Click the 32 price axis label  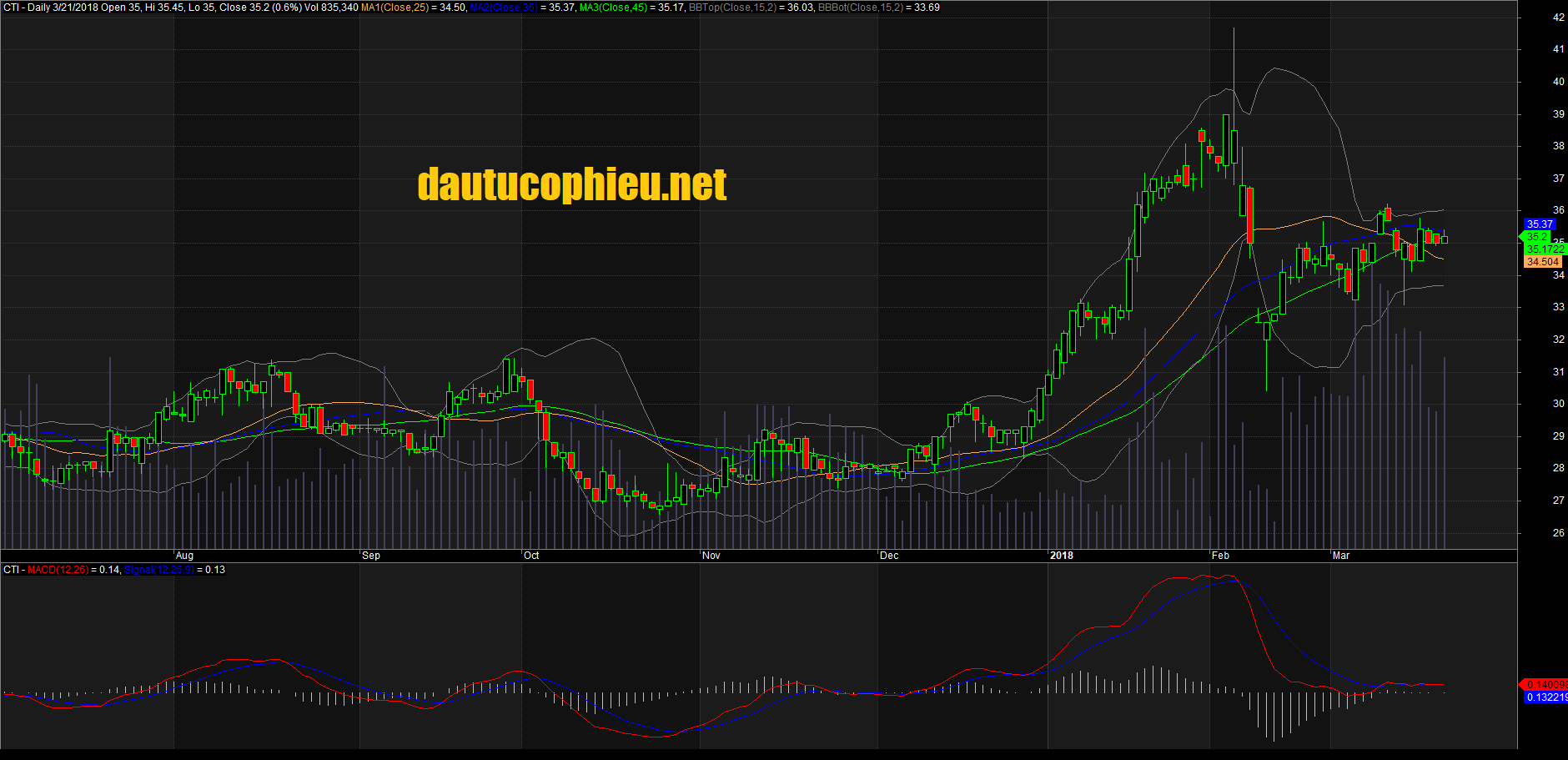coord(1558,340)
